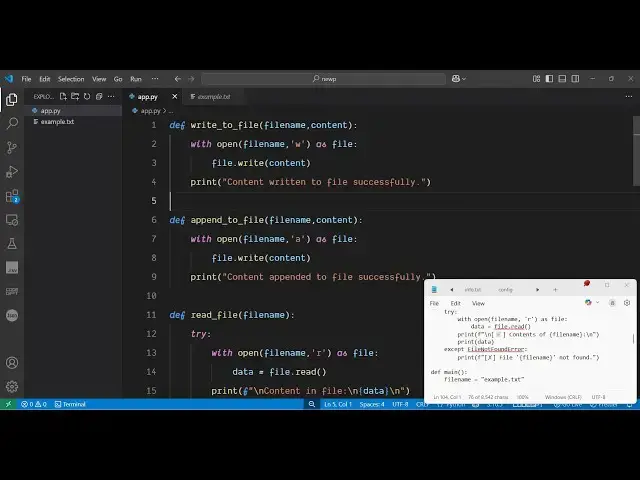Open the Copilot icon in the Notepad menu row
640x480 pixels.
pyautogui.click(x=588, y=302)
